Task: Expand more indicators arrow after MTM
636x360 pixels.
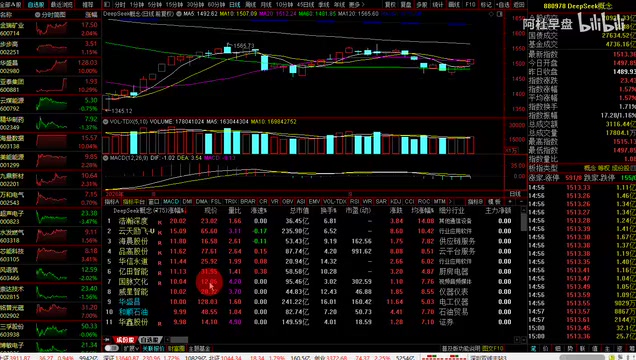Action: tap(450, 201)
